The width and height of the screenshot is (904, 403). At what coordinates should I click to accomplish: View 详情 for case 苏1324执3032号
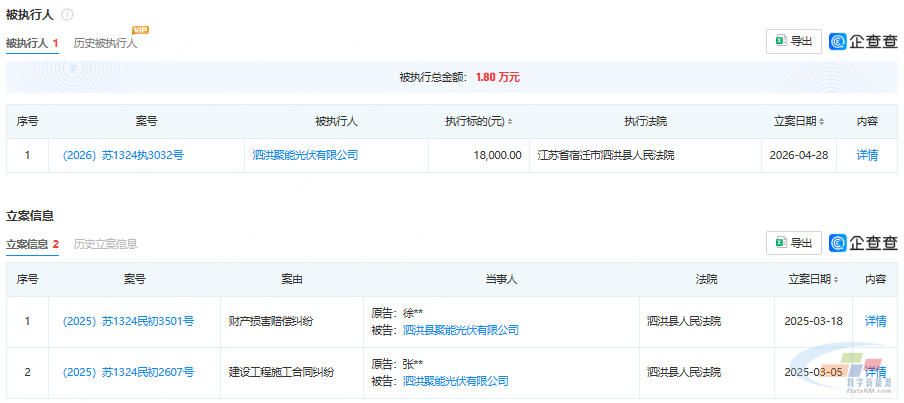pyautogui.click(x=867, y=155)
